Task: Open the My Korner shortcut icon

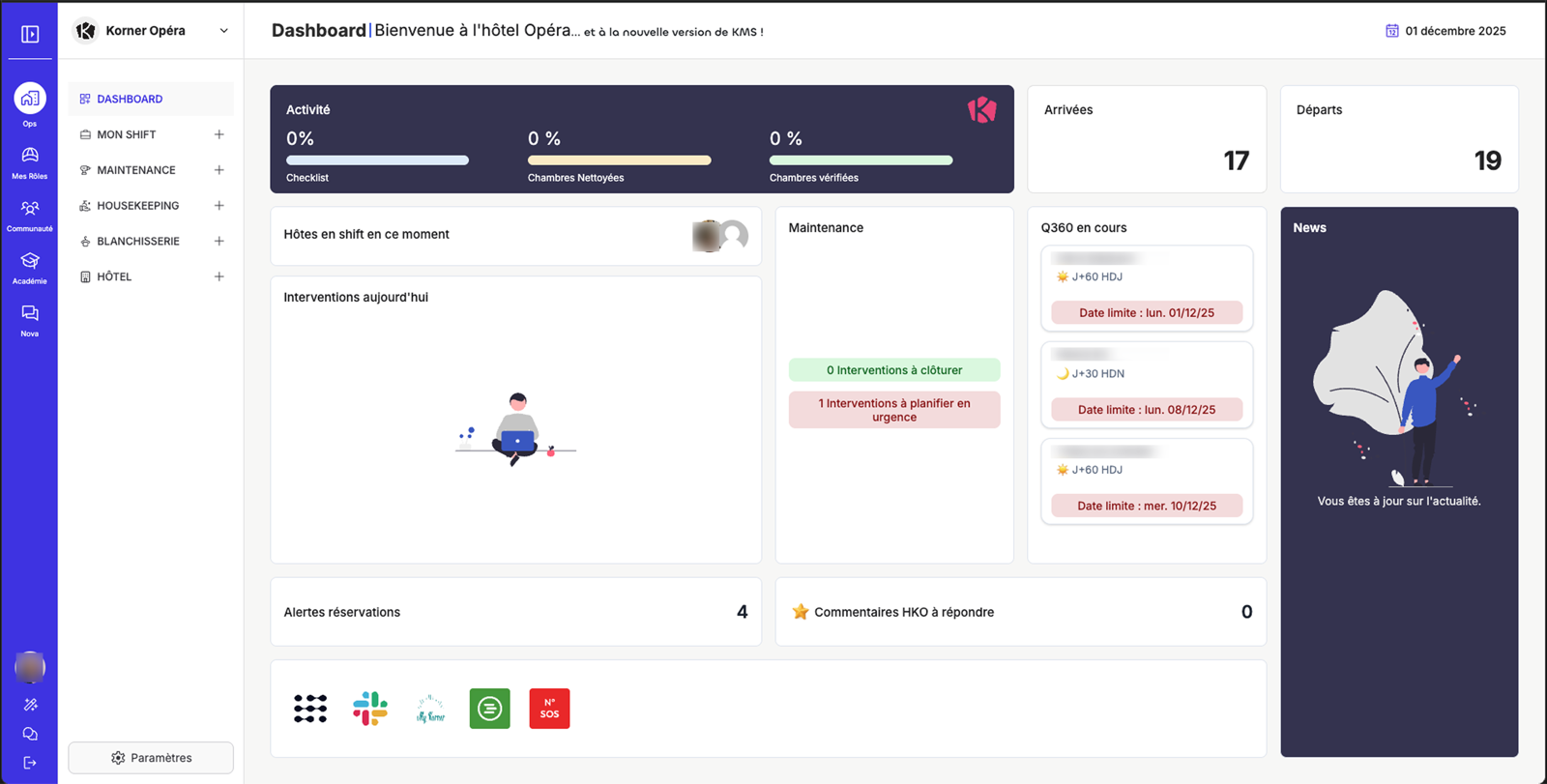Action: tap(430, 709)
